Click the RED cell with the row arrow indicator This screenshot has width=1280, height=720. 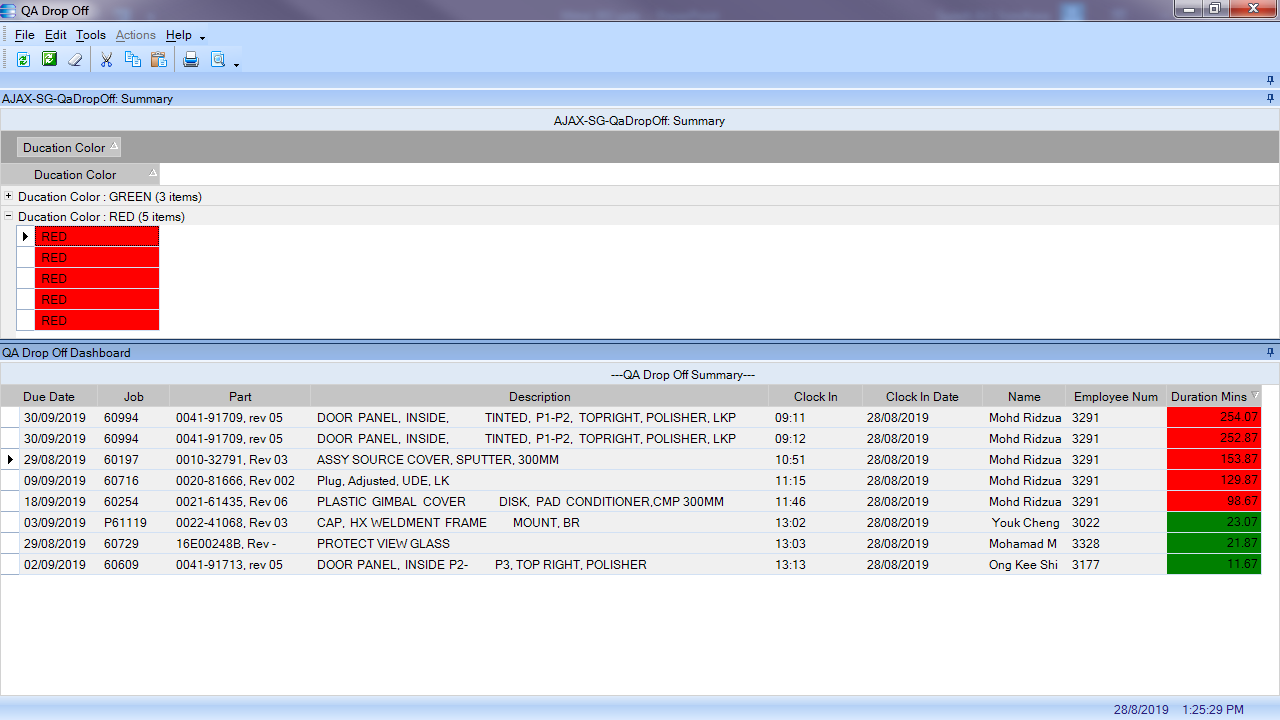click(97, 237)
